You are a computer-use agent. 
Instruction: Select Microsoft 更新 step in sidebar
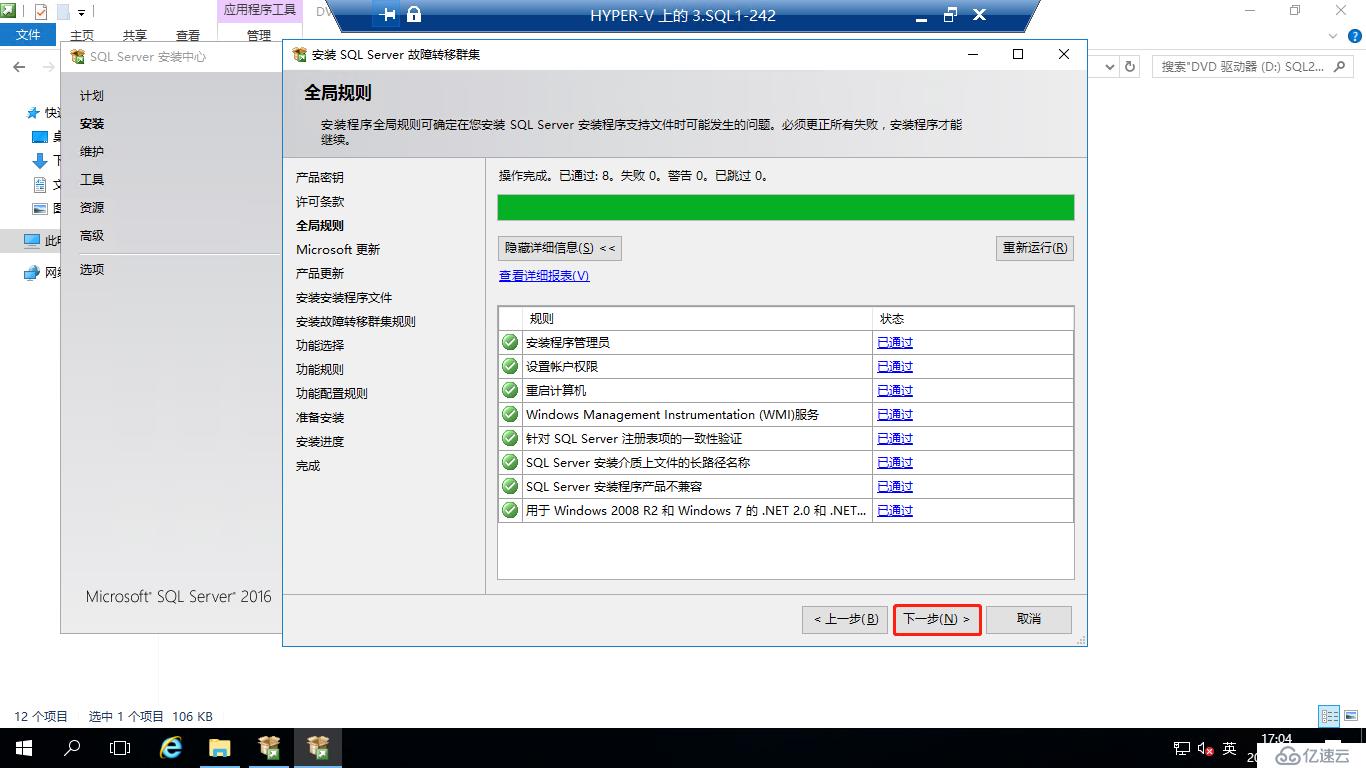338,249
